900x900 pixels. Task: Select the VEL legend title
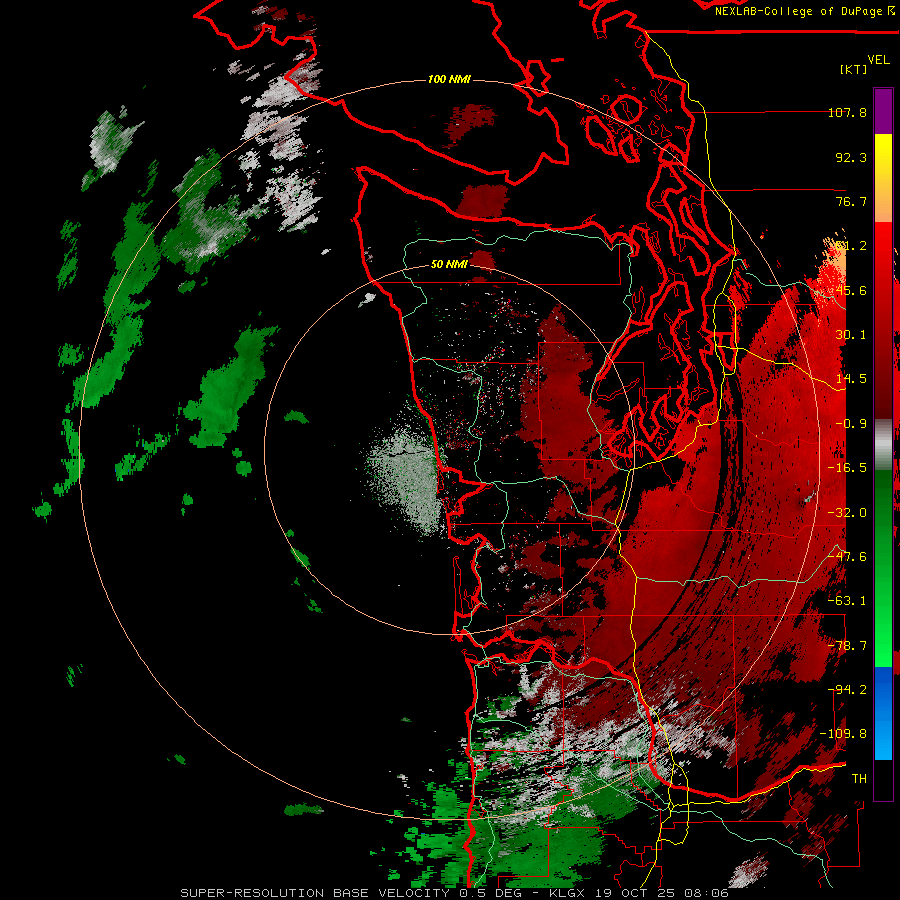(x=878, y=60)
